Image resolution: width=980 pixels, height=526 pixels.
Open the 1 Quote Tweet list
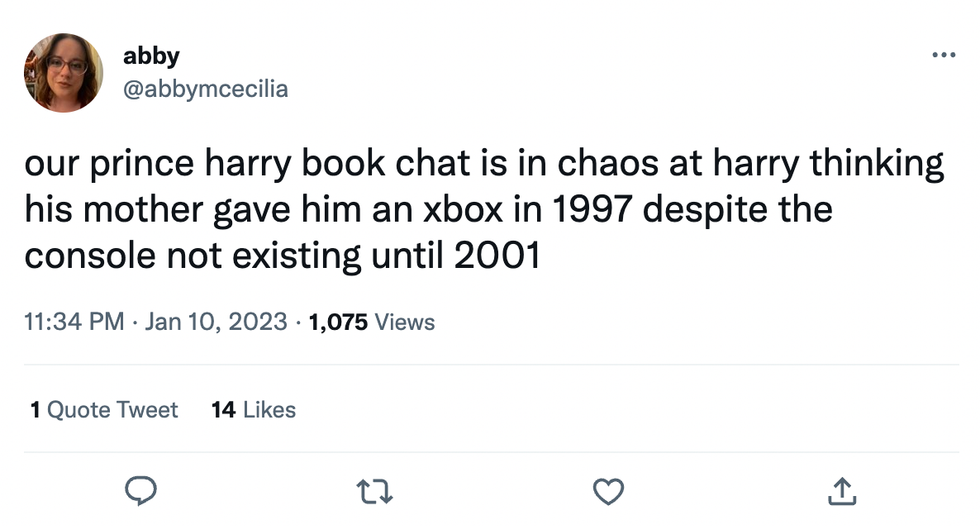point(105,409)
